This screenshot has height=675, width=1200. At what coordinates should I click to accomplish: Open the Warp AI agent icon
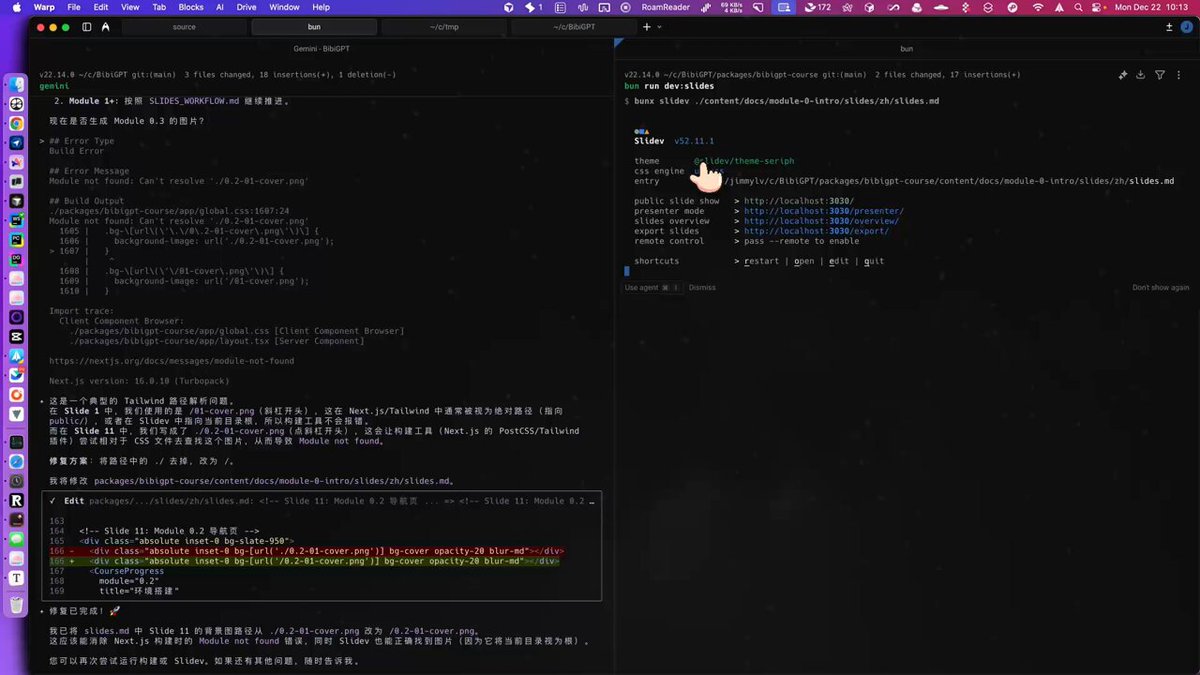[106, 27]
